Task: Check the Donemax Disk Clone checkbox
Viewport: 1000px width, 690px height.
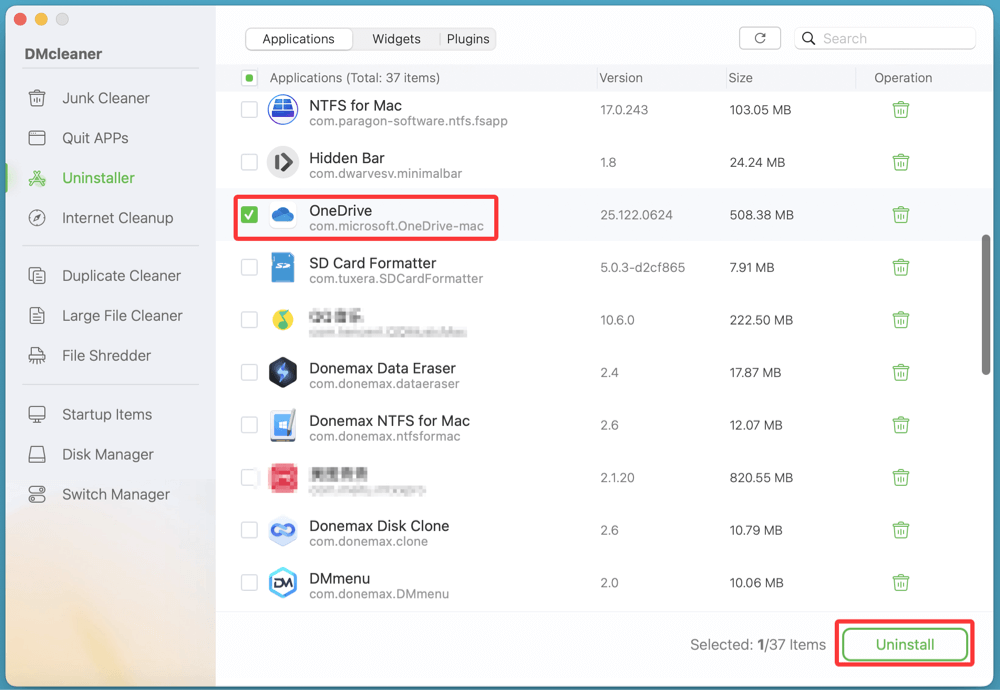Action: click(248, 530)
